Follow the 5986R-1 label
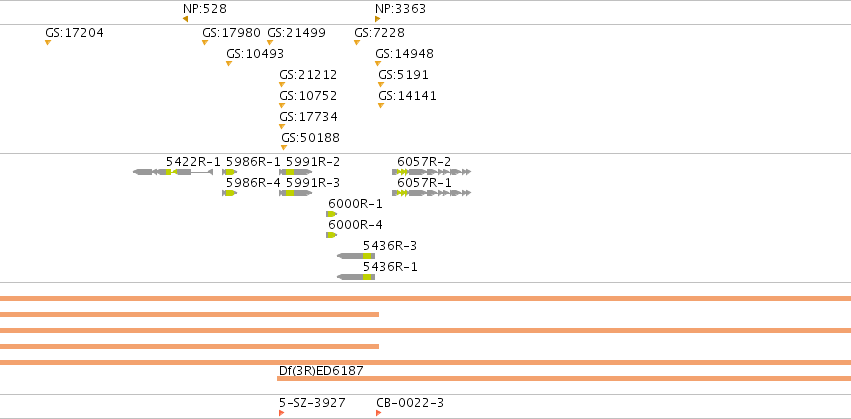Screen dimensions: 851x419 [x=253, y=162]
